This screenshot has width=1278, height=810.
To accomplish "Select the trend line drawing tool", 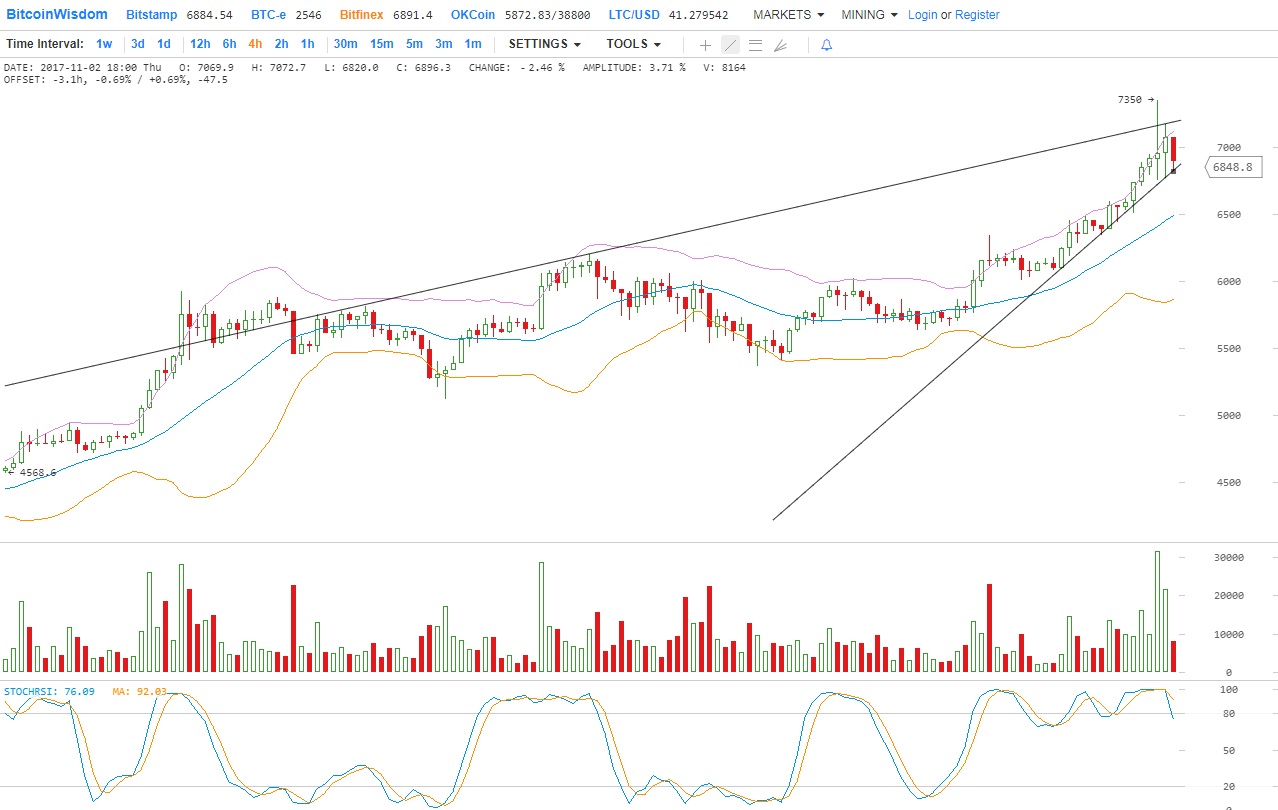I will click(x=730, y=45).
